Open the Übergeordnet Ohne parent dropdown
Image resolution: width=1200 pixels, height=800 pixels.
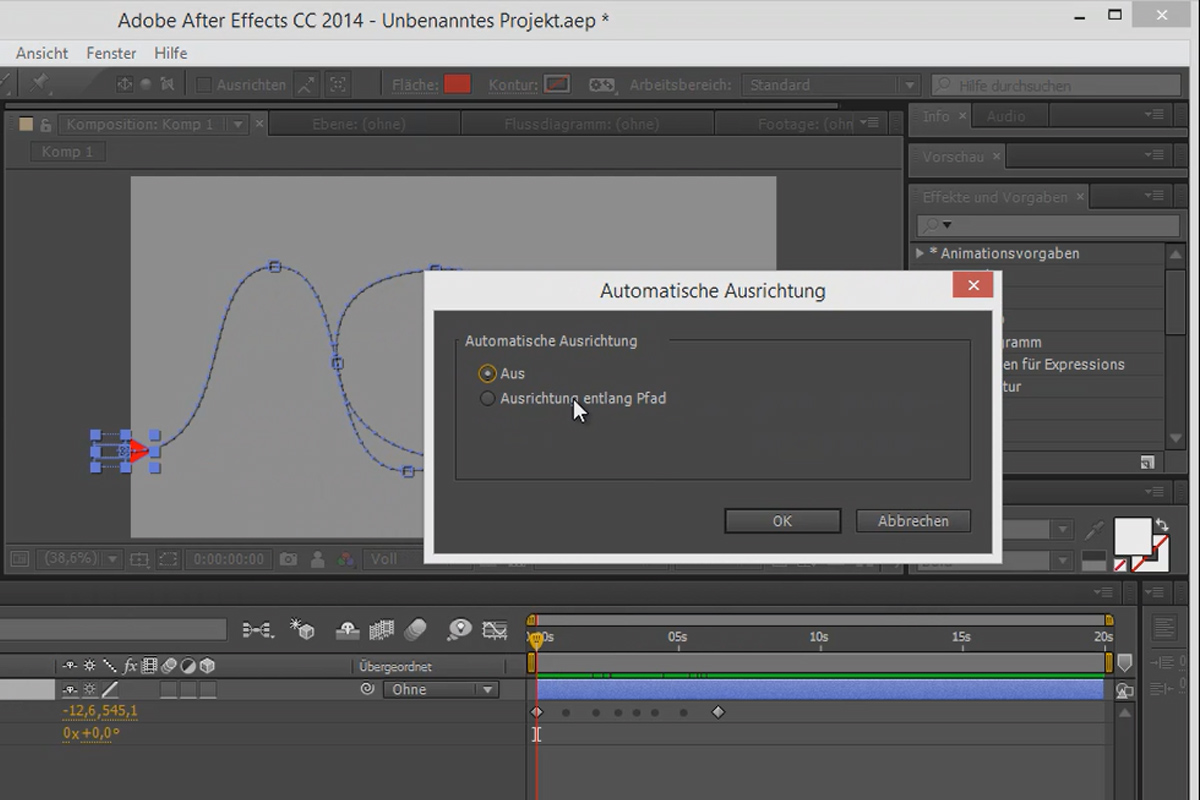point(440,689)
